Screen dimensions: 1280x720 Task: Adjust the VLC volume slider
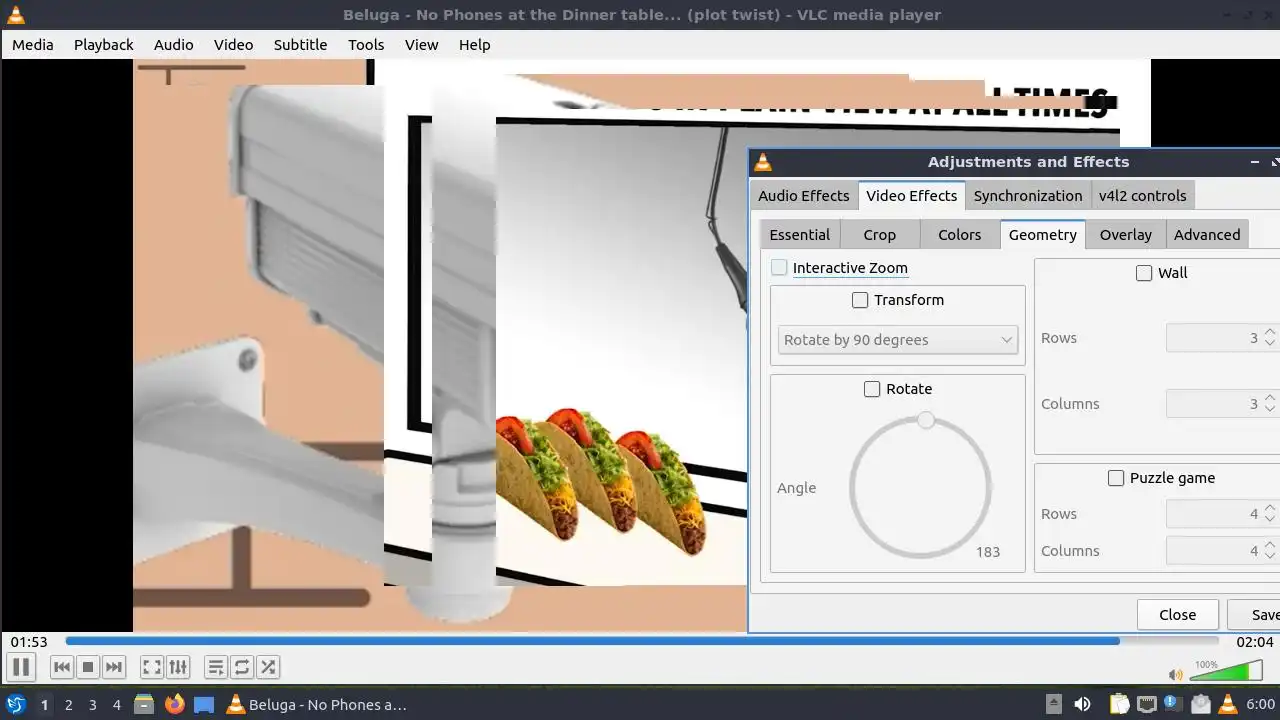[x=1226, y=672]
